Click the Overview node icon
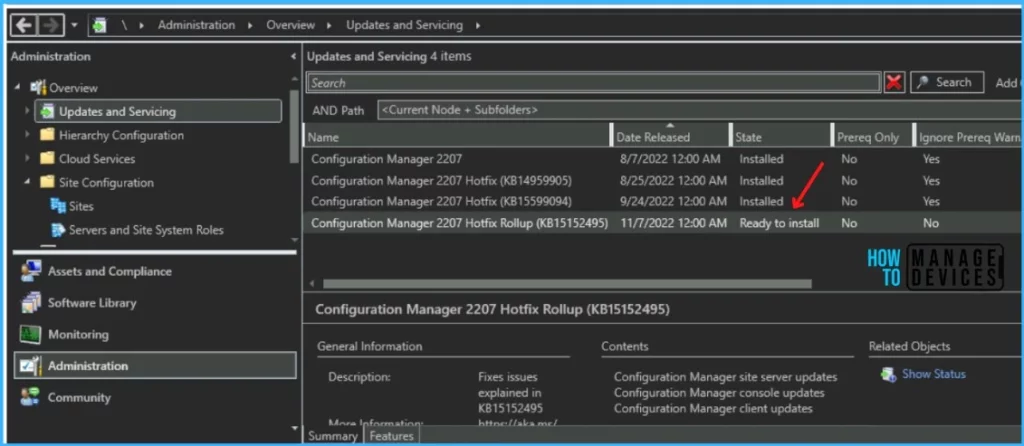This screenshot has height=446, width=1024. (x=38, y=88)
